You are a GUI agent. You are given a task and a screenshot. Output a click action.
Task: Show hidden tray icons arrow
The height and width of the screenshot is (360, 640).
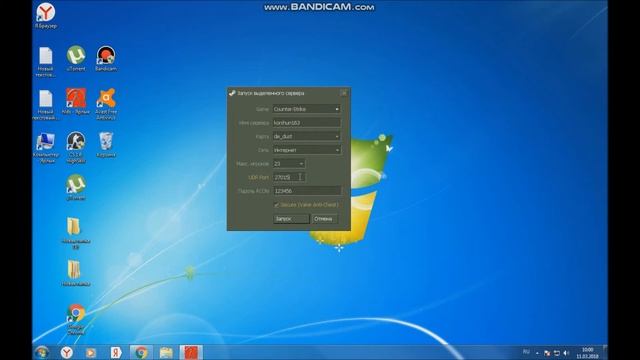pos(537,353)
